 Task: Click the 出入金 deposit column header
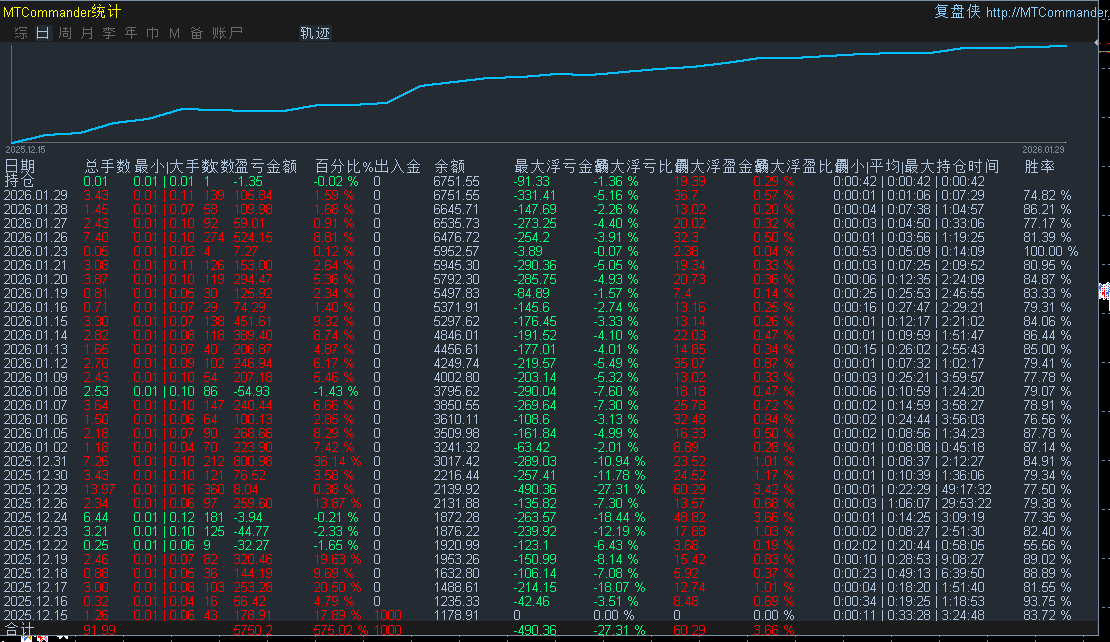[397, 166]
